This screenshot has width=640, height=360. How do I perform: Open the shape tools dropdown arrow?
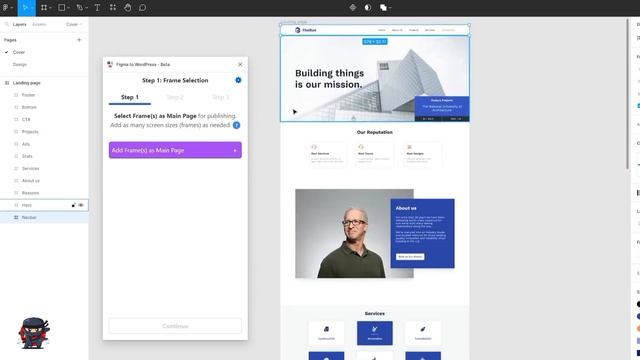pyautogui.click(x=68, y=8)
